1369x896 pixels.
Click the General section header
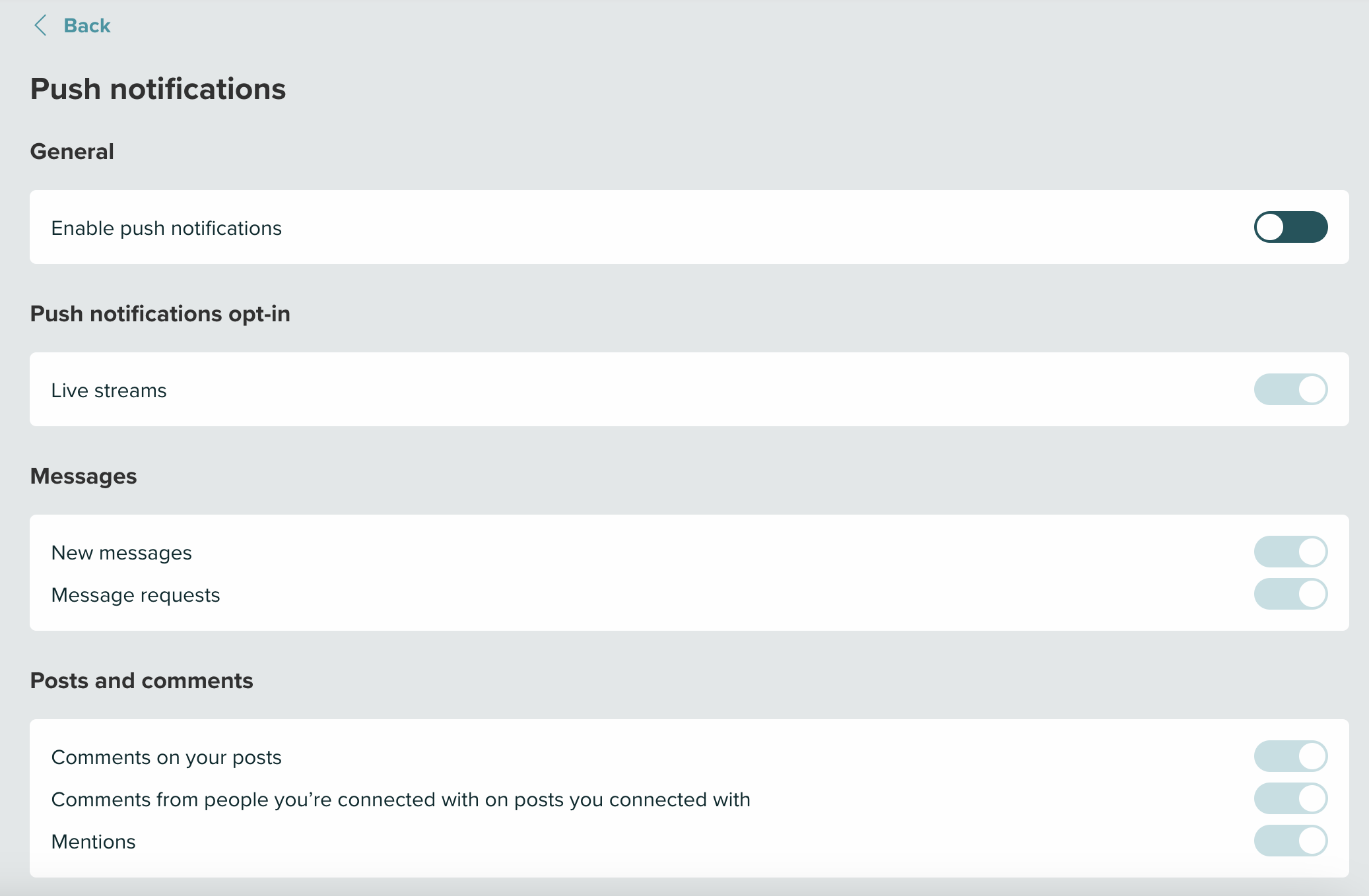71,150
